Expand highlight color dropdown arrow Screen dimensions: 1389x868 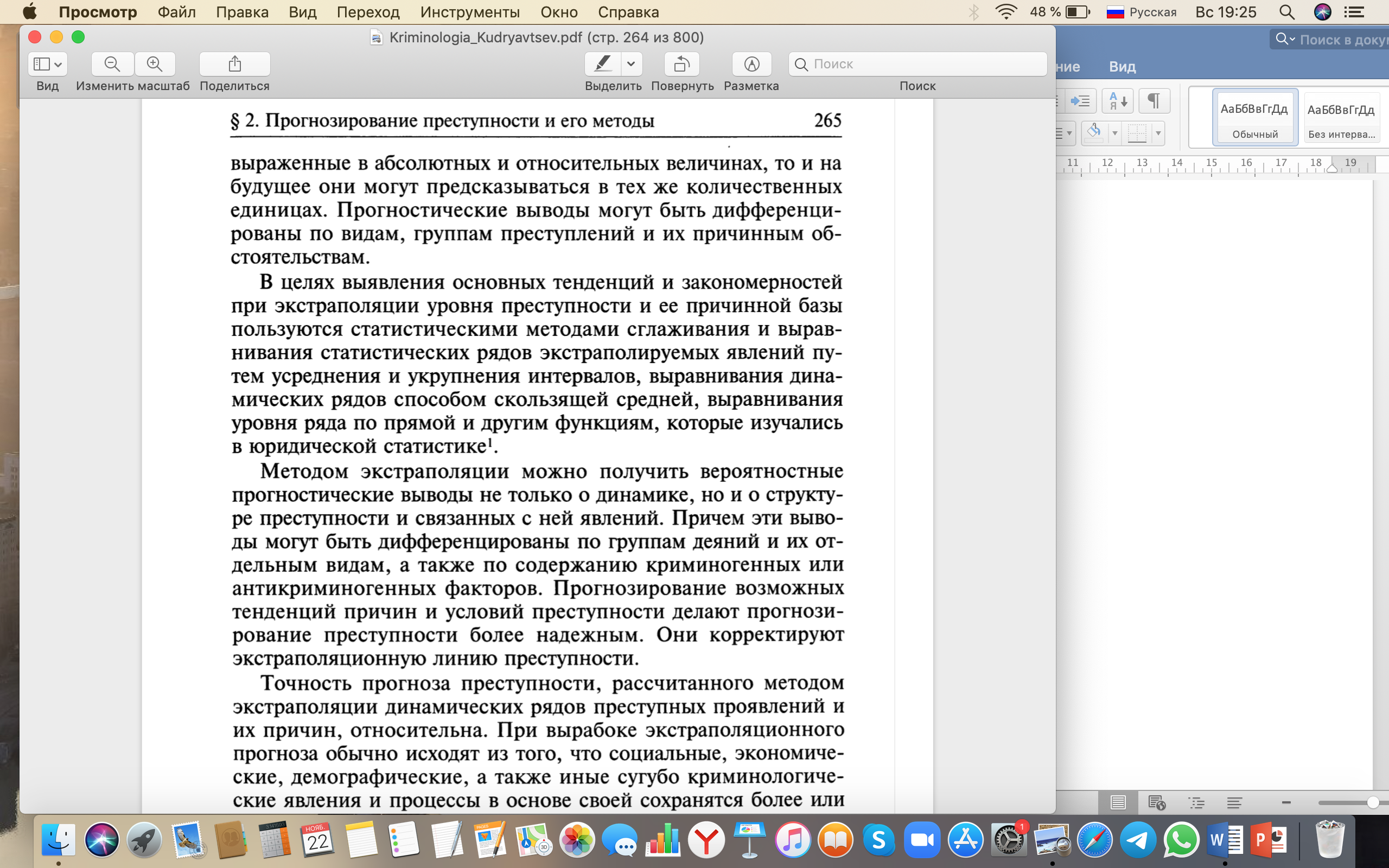click(632, 63)
